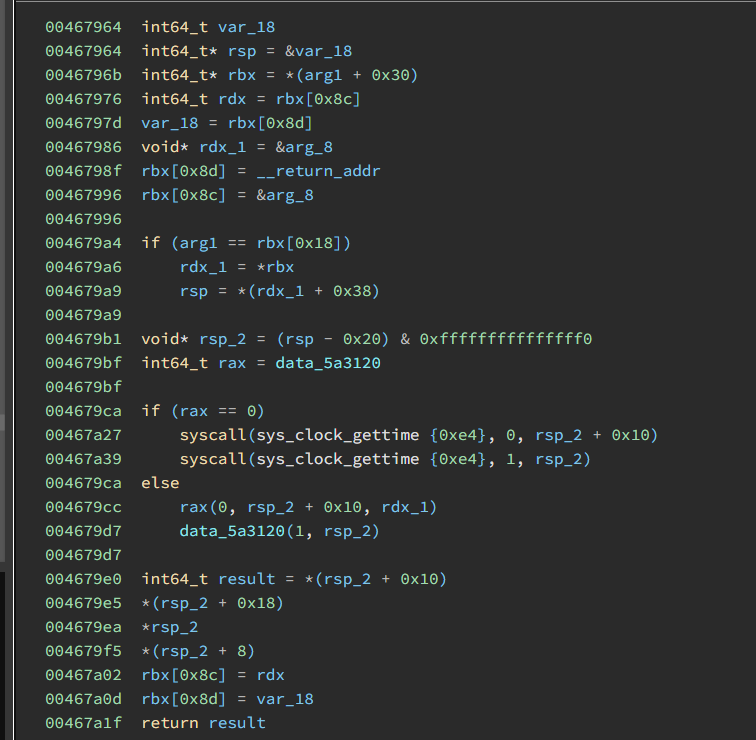This screenshot has height=740, width=756.
Task: Click sys_clock_gettime in the syscall at 00467a39
Action: coord(338,459)
